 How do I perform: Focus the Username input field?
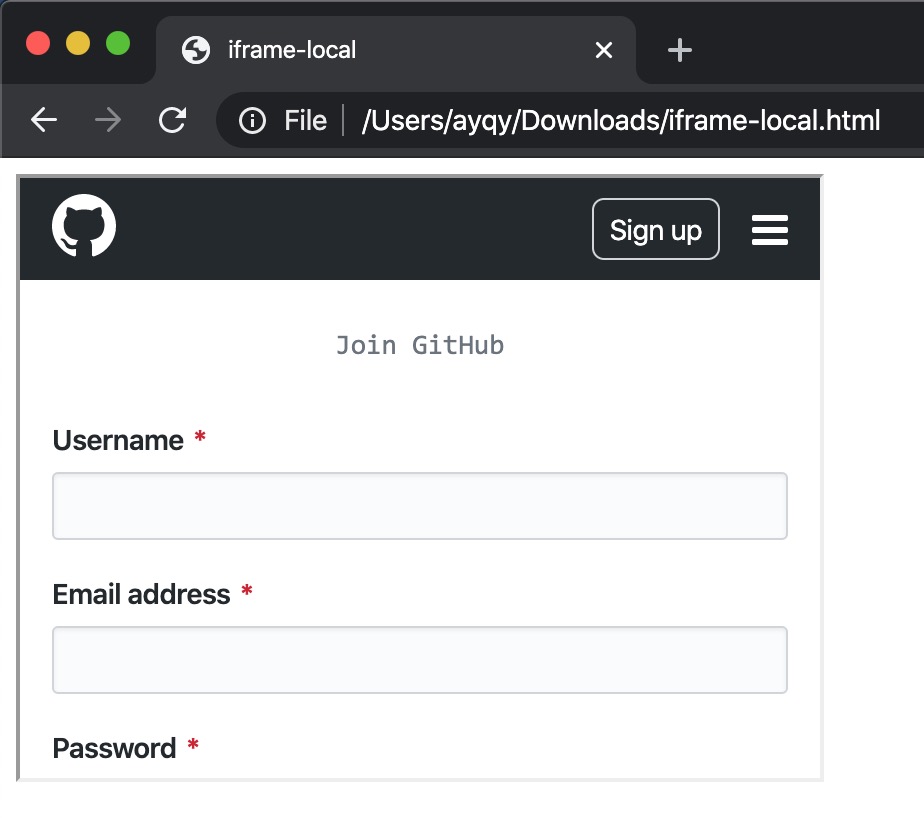pos(420,506)
